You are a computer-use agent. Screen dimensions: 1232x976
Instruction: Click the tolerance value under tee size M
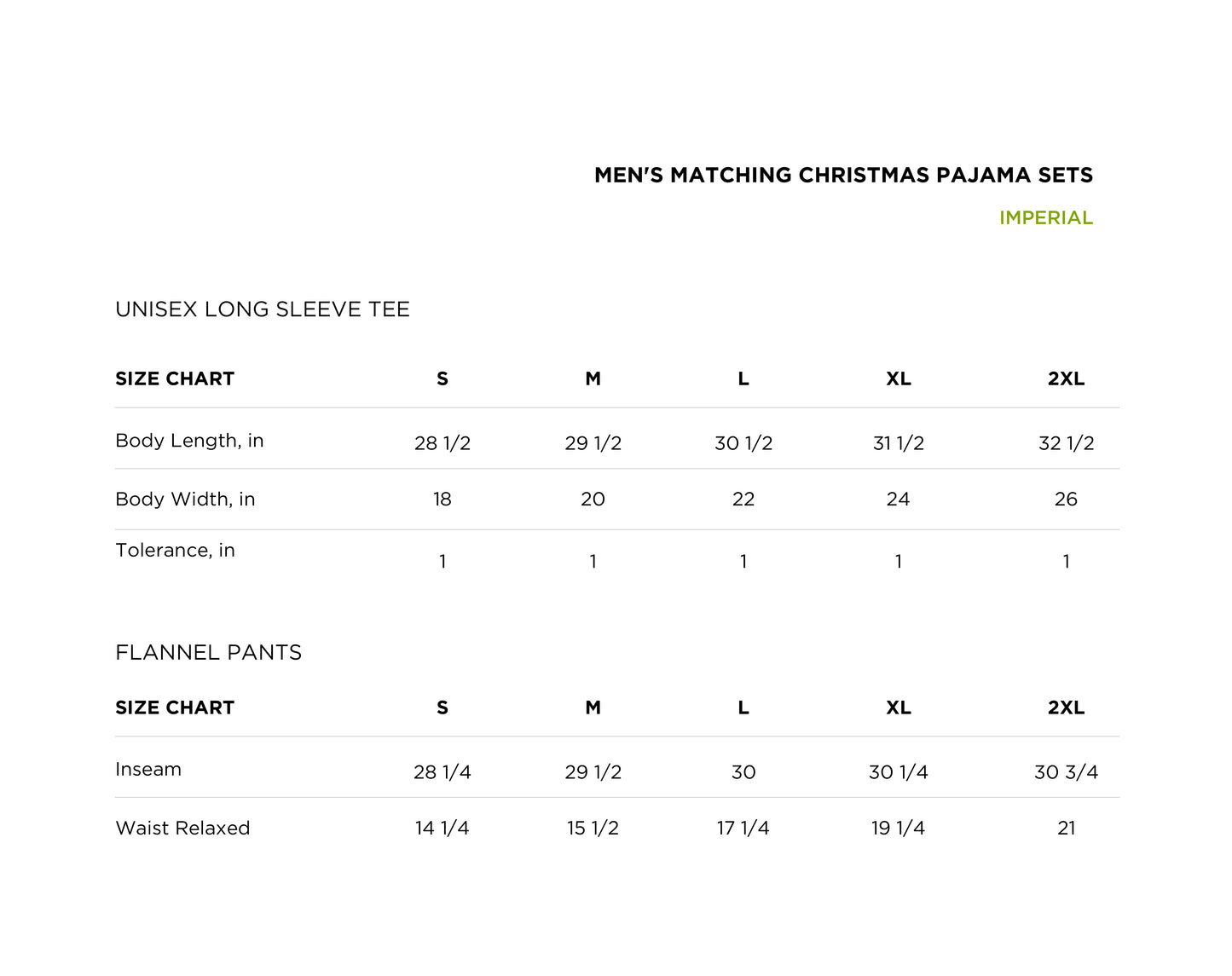pyautogui.click(x=593, y=562)
